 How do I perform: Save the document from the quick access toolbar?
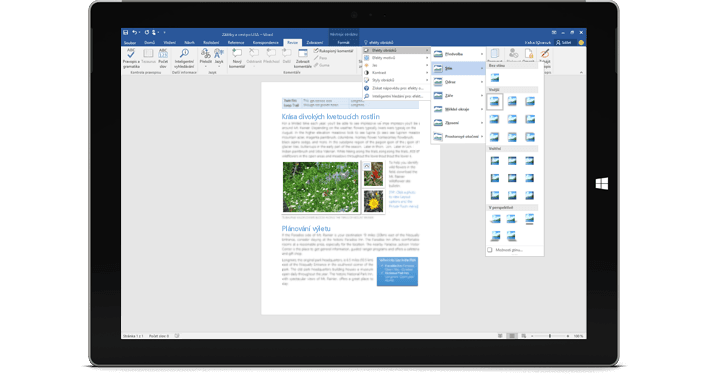click(126, 33)
